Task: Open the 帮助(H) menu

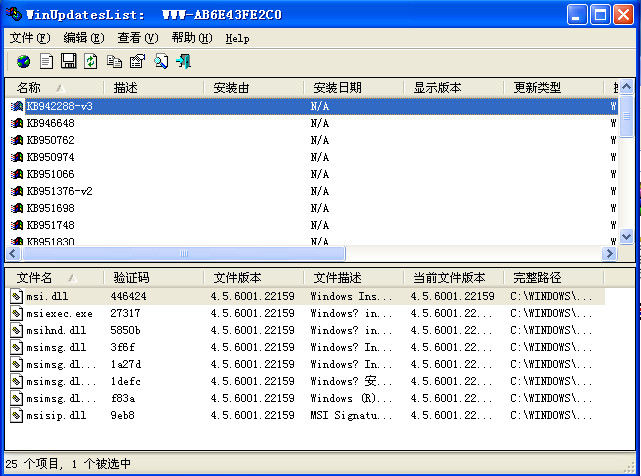Action: [192, 38]
